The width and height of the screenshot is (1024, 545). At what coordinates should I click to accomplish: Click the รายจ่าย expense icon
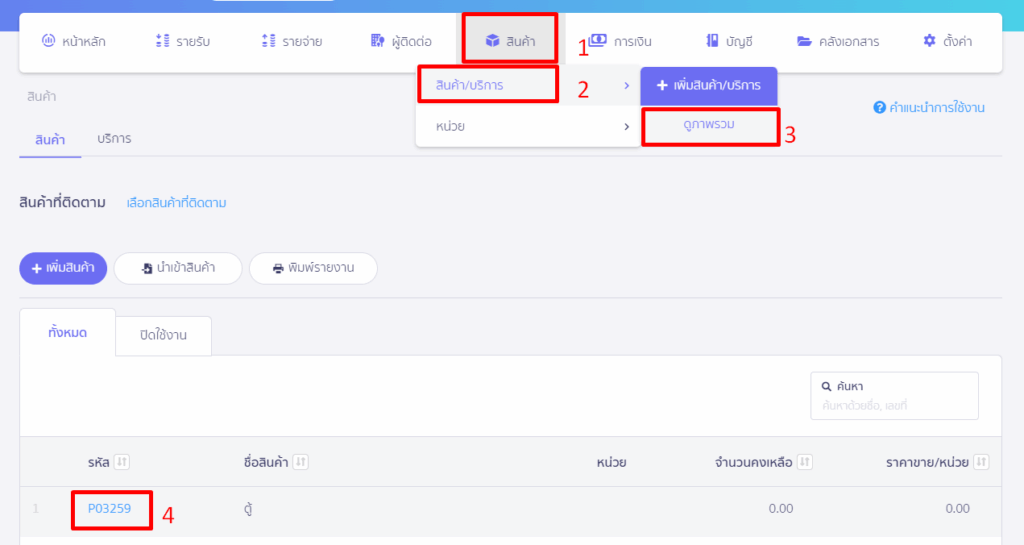point(268,40)
